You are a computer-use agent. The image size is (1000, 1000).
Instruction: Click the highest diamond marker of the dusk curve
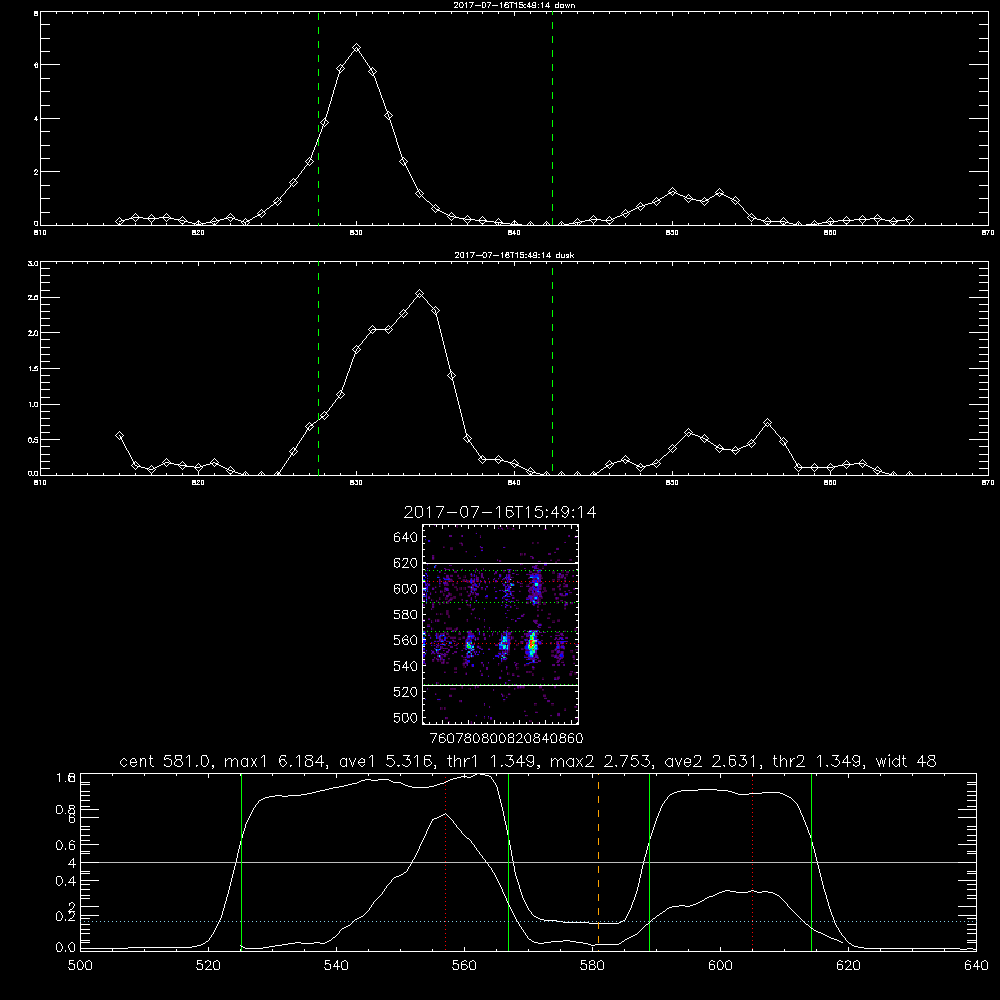tap(420, 293)
